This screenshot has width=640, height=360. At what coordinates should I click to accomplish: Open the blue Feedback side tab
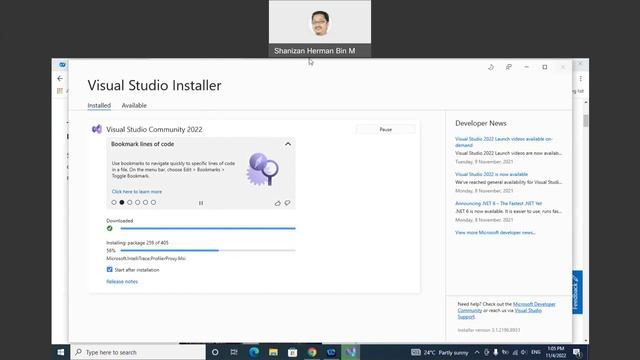(577, 292)
